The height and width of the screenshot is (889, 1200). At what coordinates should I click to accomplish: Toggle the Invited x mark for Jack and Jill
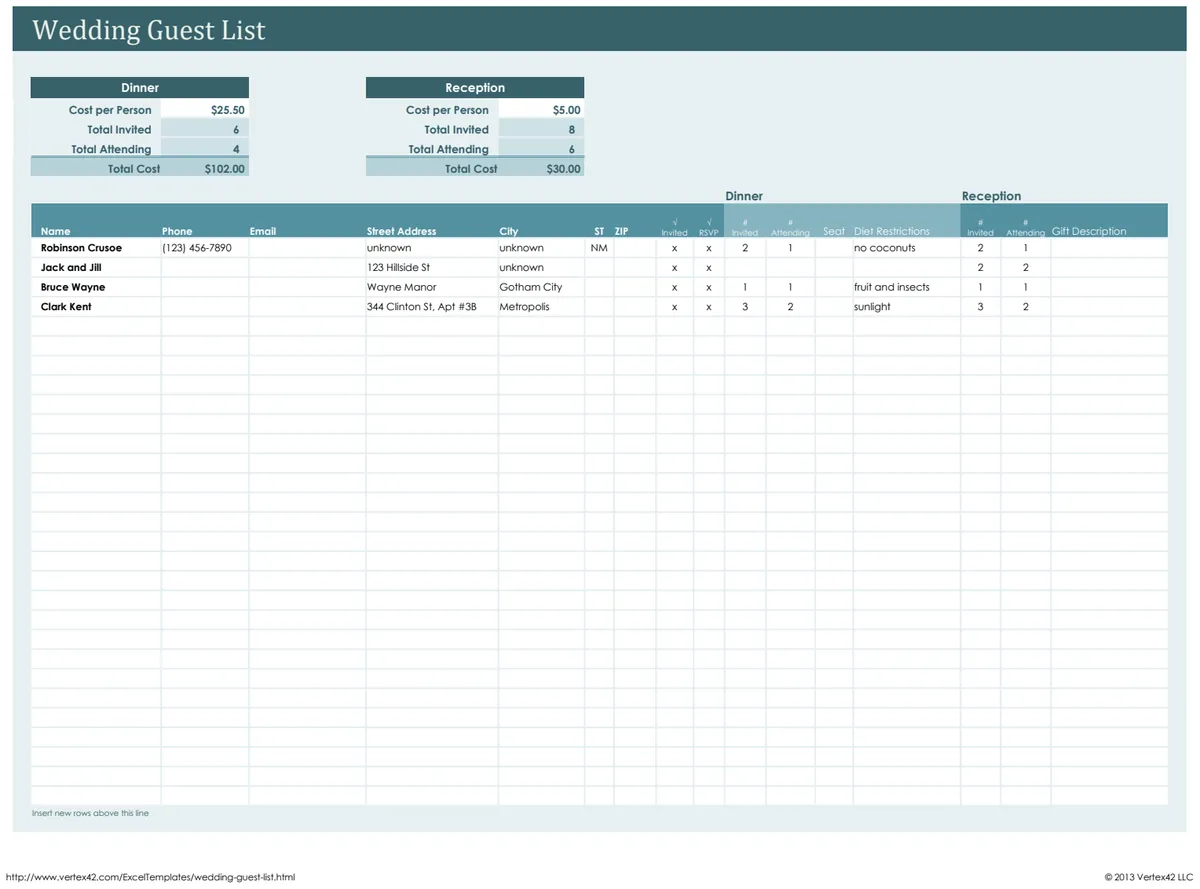675,268
